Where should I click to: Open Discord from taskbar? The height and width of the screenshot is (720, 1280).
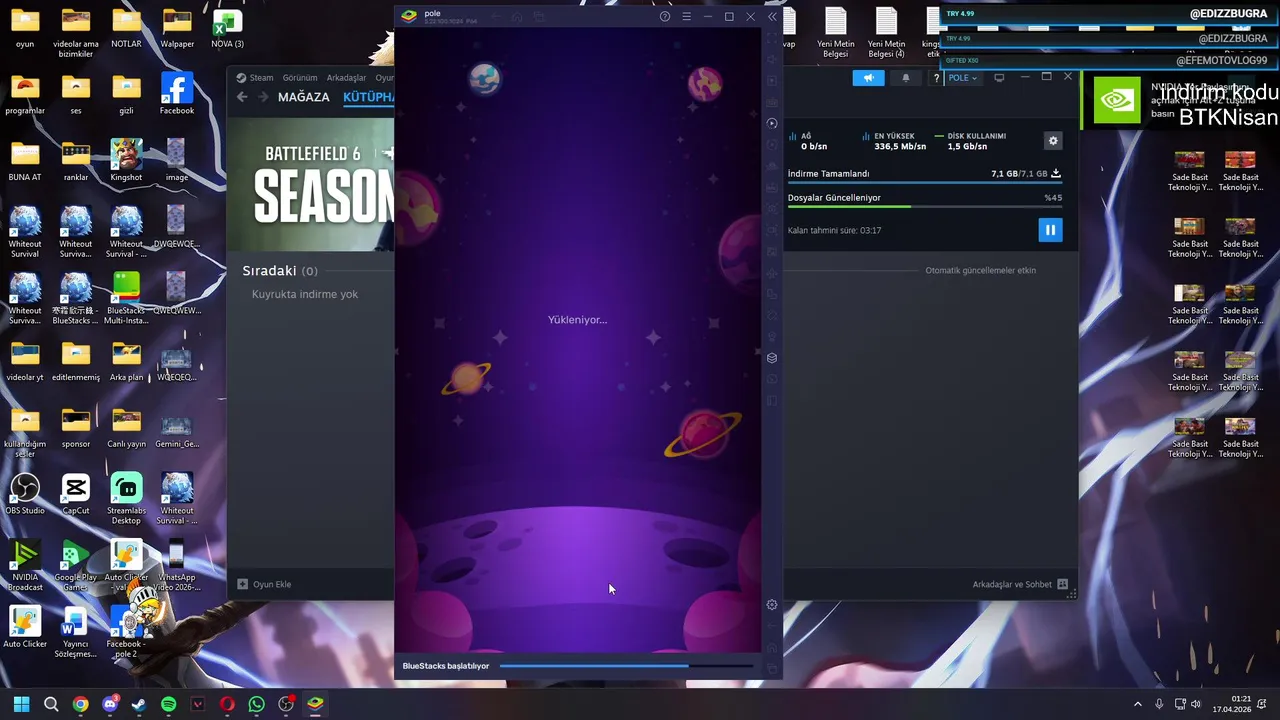click(x=110, y=704)
